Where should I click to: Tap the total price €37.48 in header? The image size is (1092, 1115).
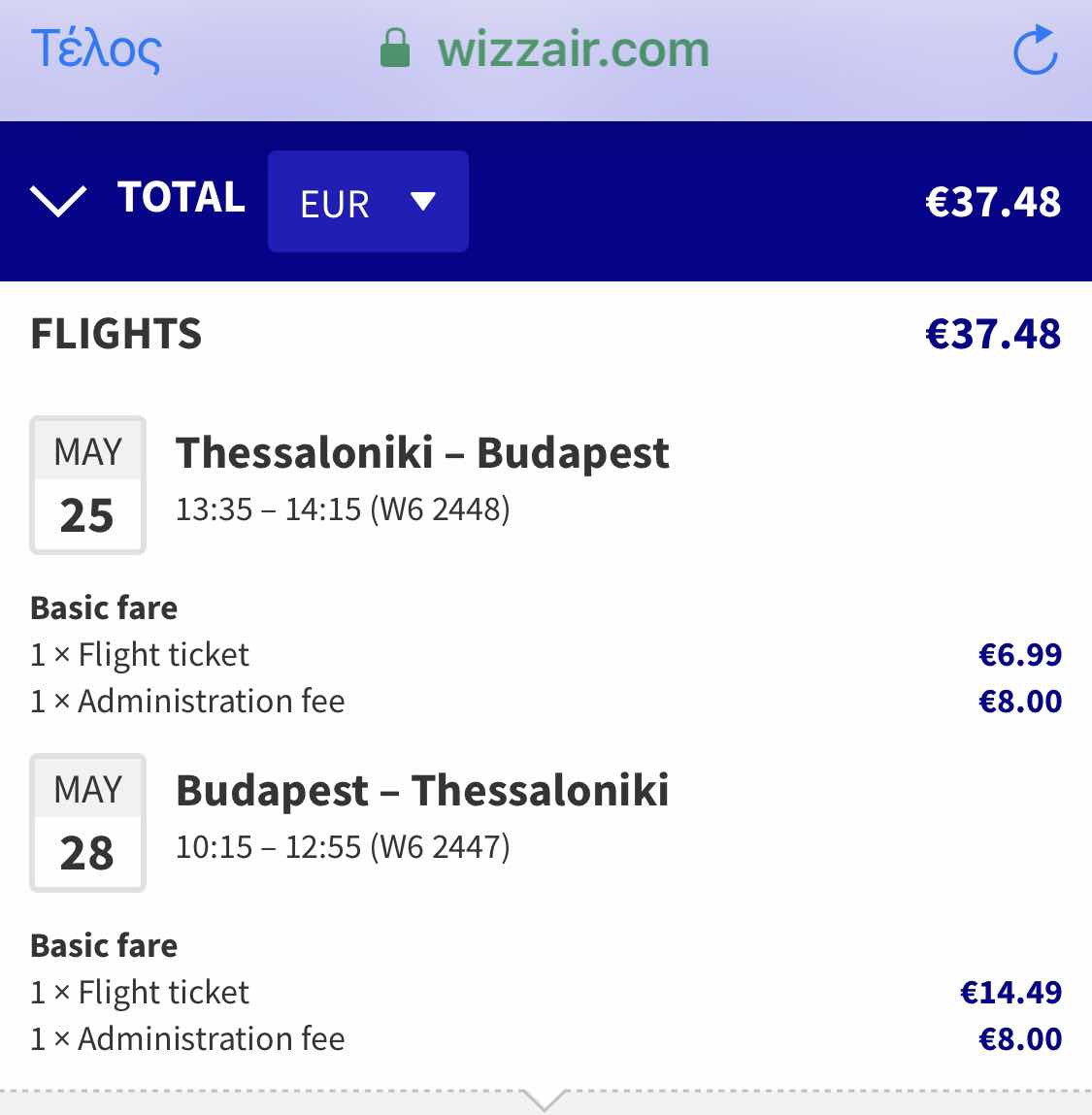(993, 201)
